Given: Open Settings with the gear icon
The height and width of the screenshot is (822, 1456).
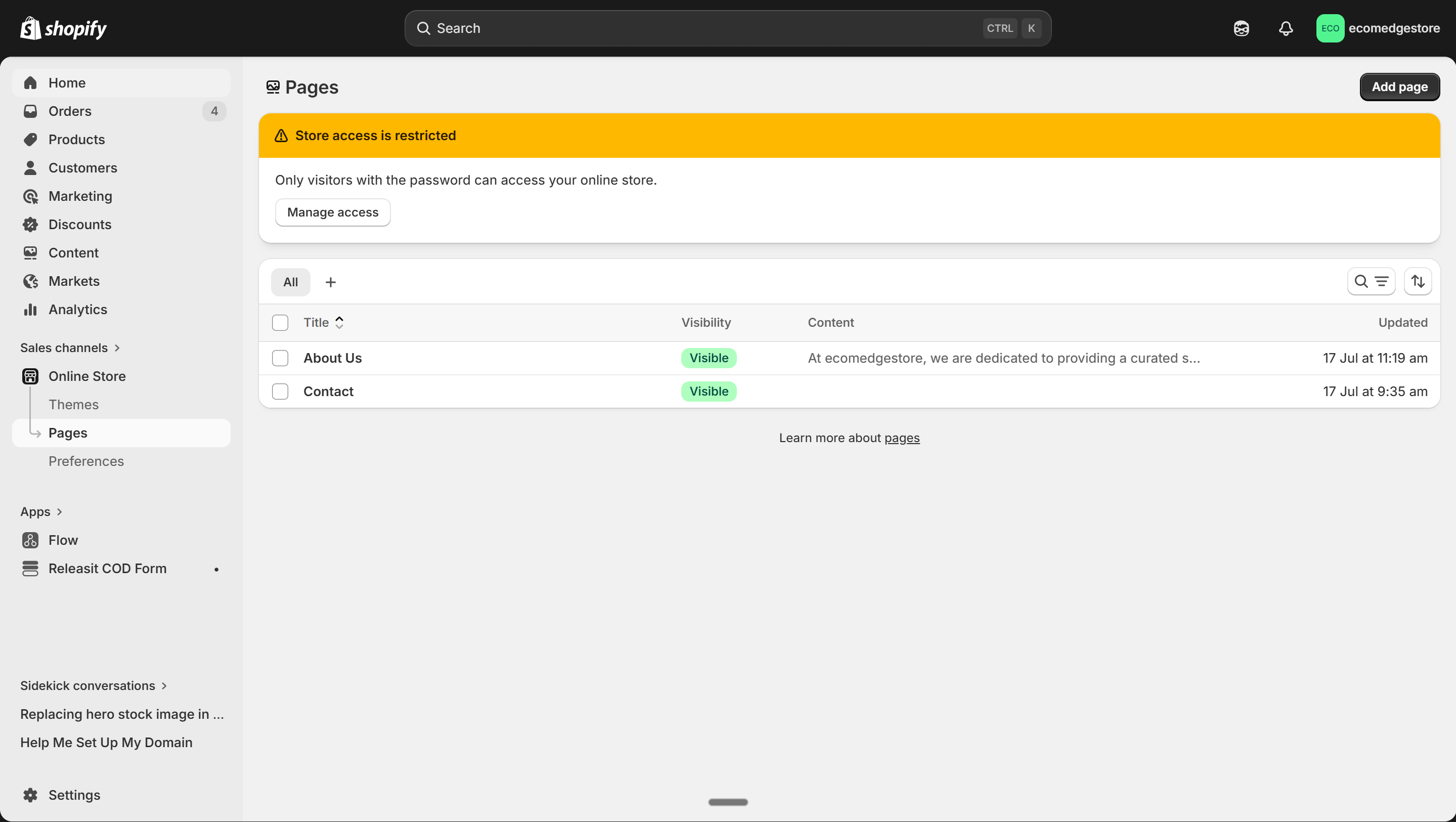Looking at the screenshot, I should pos(30,795).
